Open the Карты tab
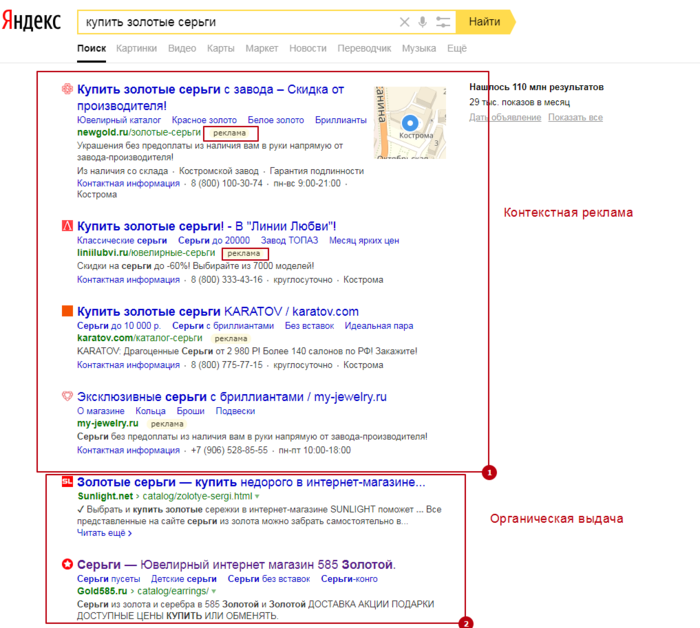The image size is (700, 628). click(x=221, y=48)
